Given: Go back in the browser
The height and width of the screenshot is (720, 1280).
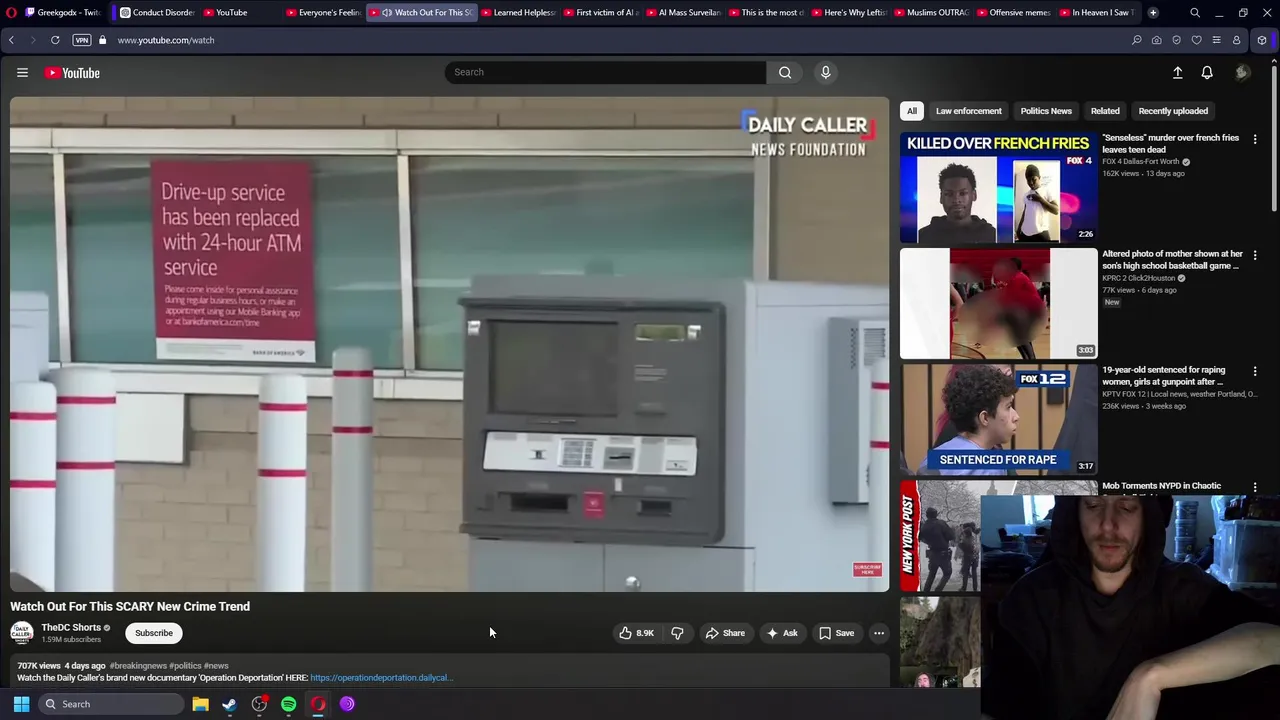Looking at the screenshot, I should [11, 40].
